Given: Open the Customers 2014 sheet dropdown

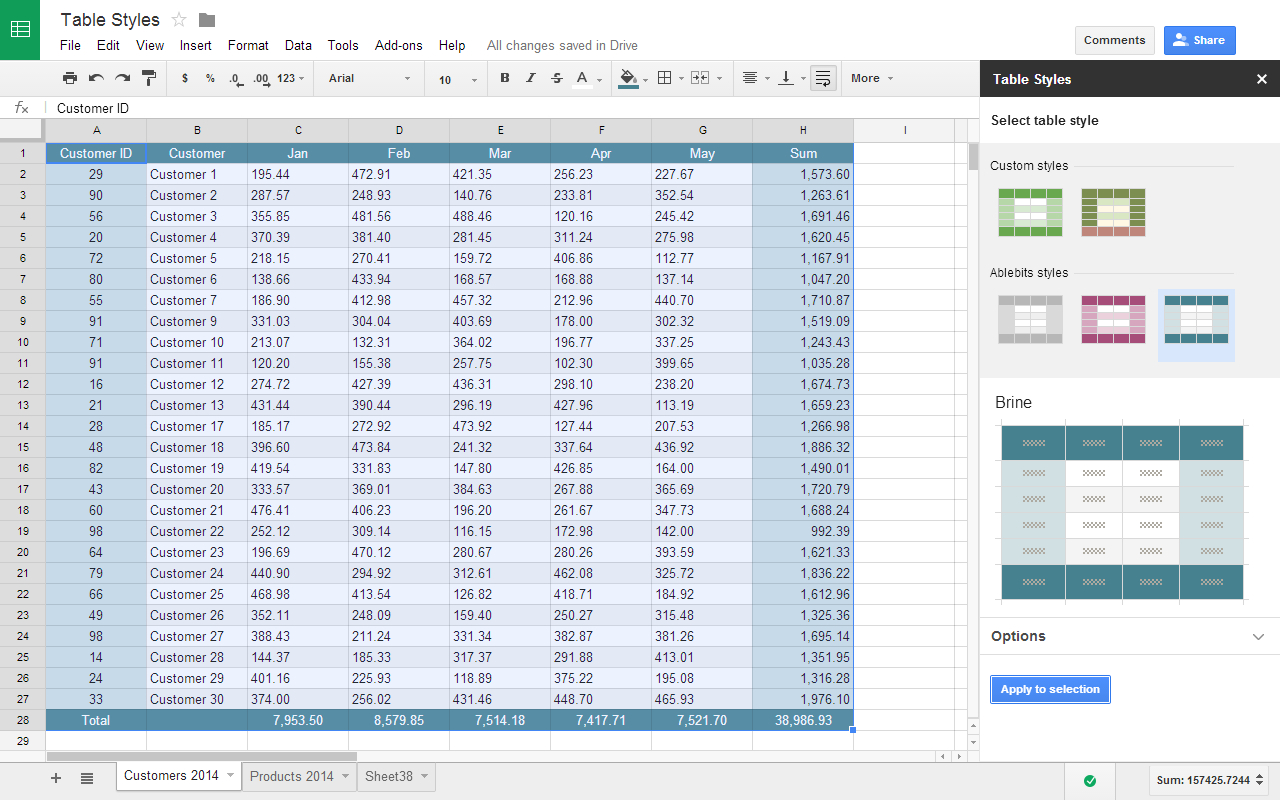Looking at the screenshot, I should point(227,775).
